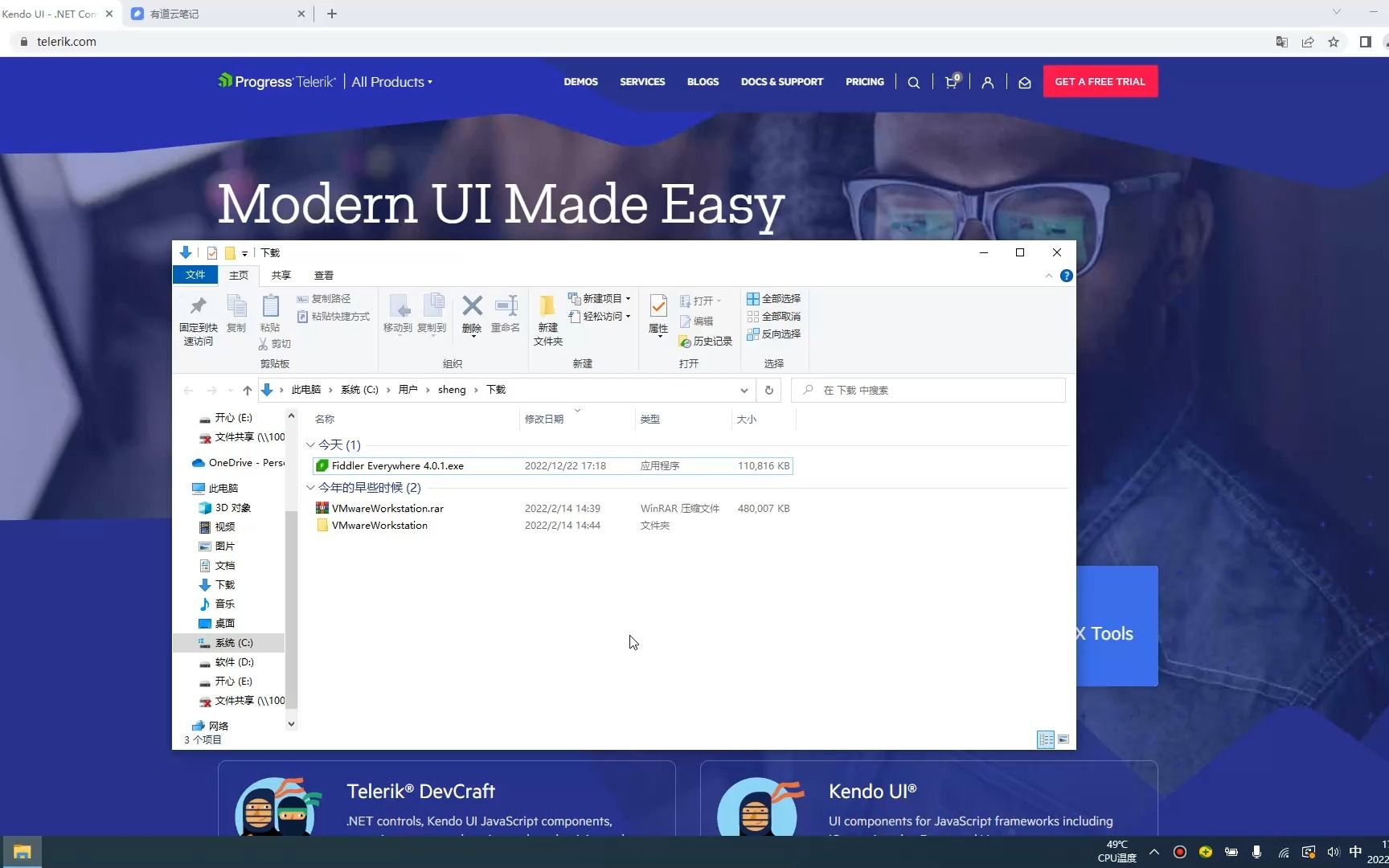Viewport: 1389px width, 868px height.
Task: Open the New item (新建项目) dropdown
Action: [x=600, y=299]
